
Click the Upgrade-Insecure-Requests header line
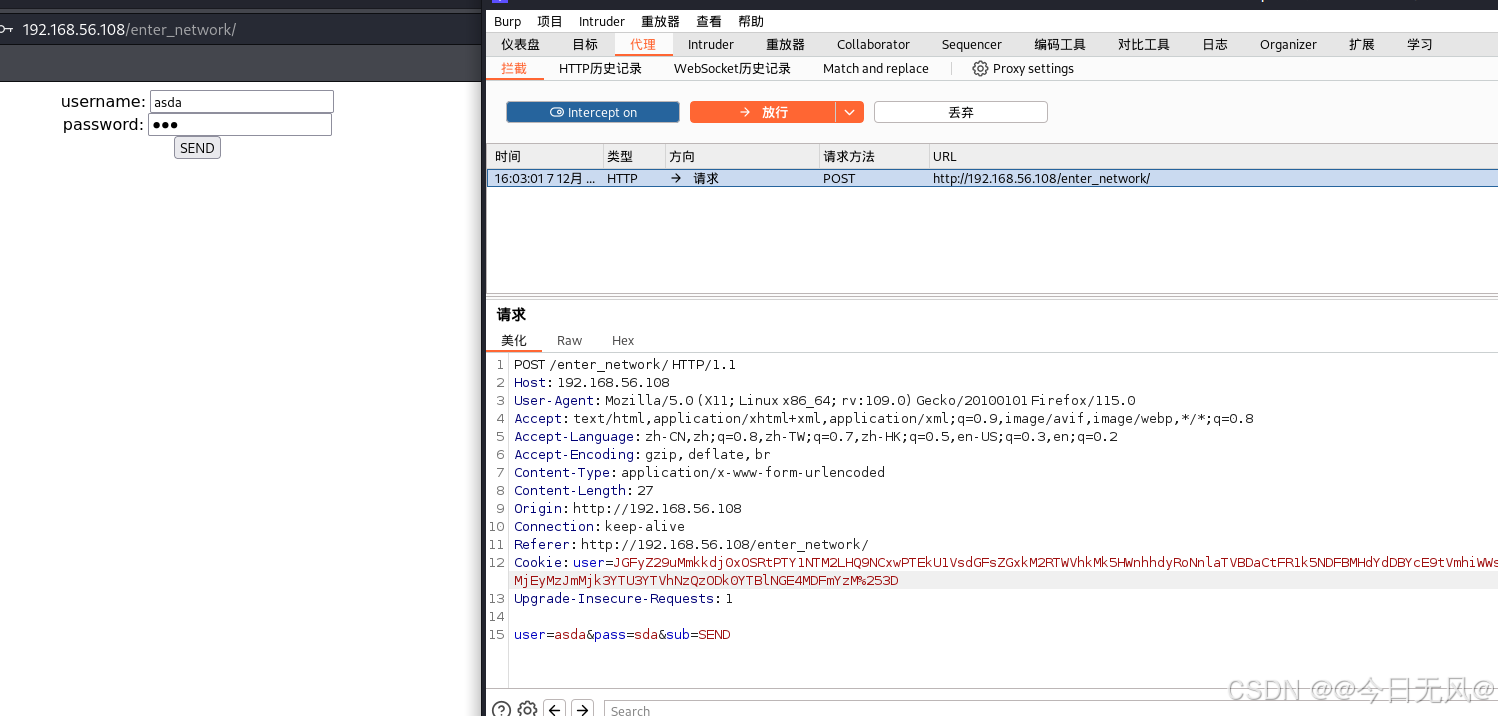(x=623, y=599)
